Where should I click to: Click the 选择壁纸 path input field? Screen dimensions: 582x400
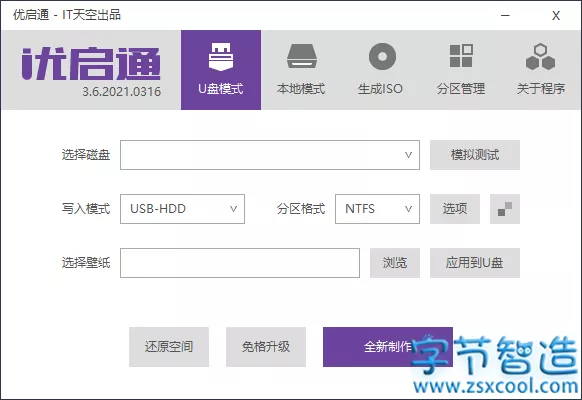point(240,263)
